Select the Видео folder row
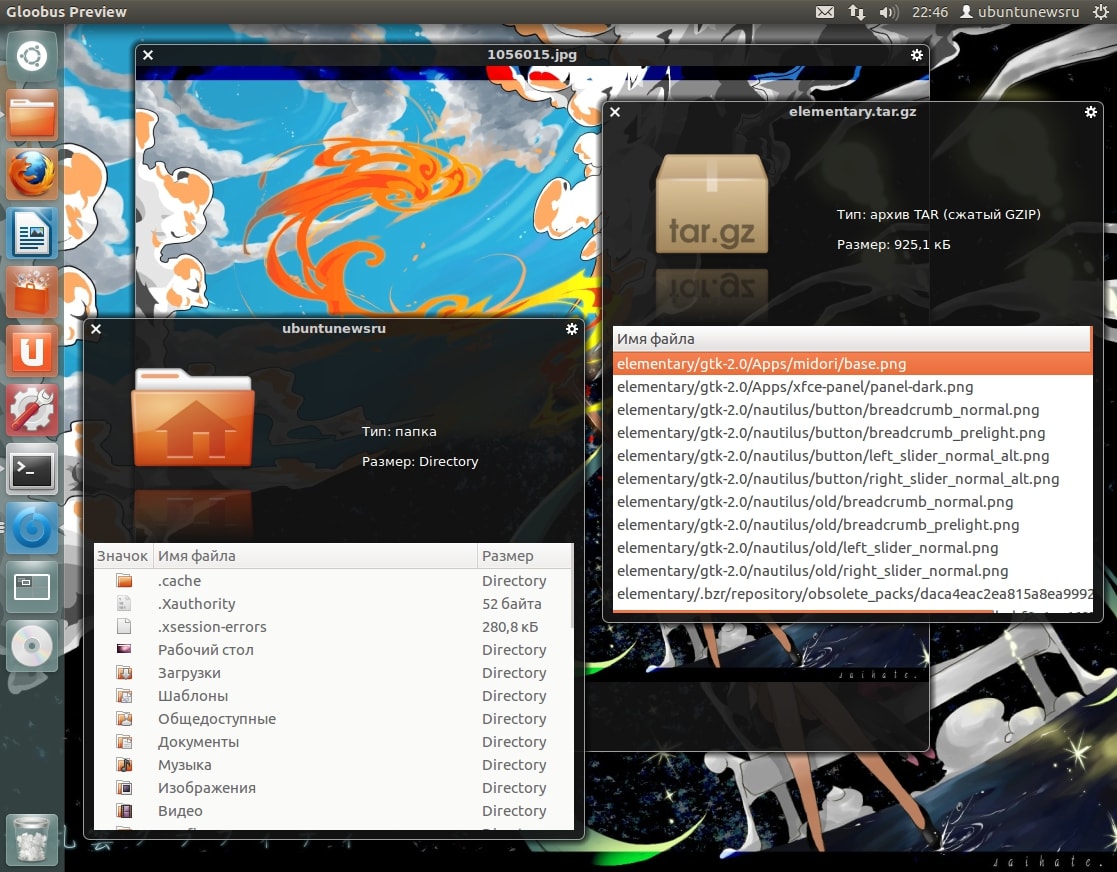This screenshot has width=1117, height=872. (333, 811)
